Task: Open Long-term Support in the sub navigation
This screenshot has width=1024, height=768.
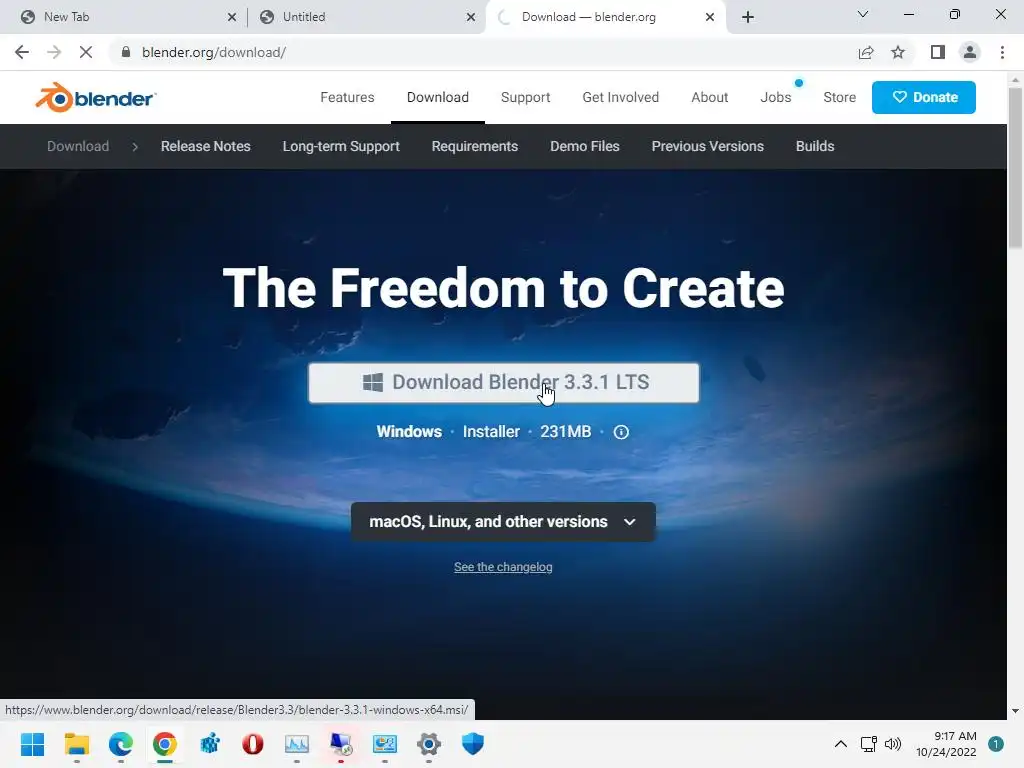Action: pyautogui.click(x=341, y=146)
